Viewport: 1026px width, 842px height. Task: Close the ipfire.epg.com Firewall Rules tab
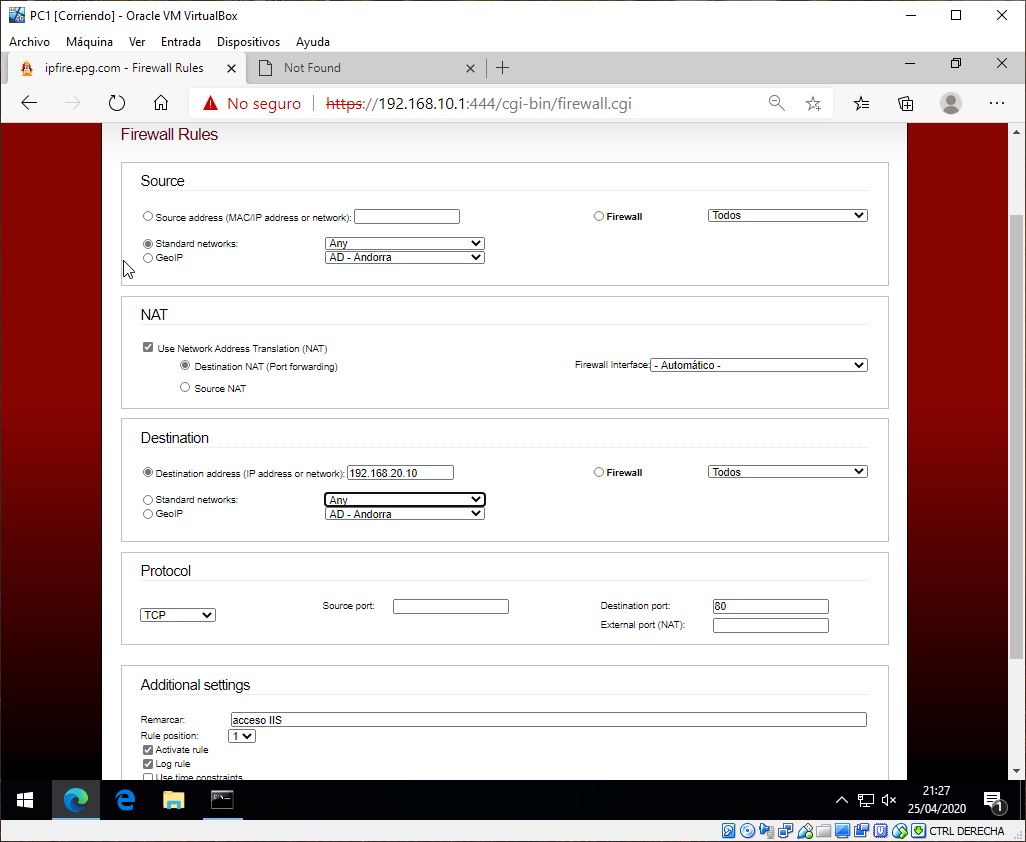click(231, 68)
